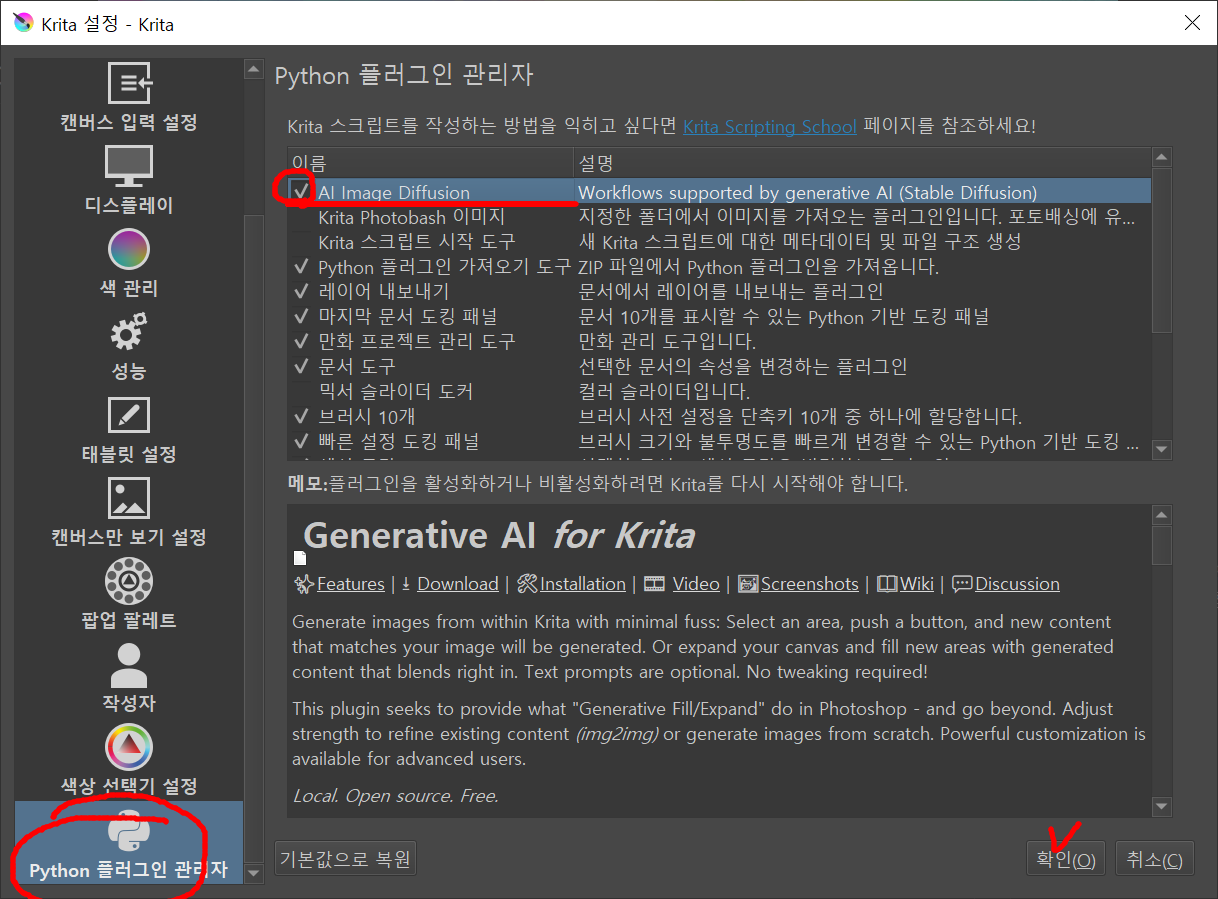This screenshot has width=1218, height=899.
Task: Close the Krita settings dialog
Action: (1191, 23)
